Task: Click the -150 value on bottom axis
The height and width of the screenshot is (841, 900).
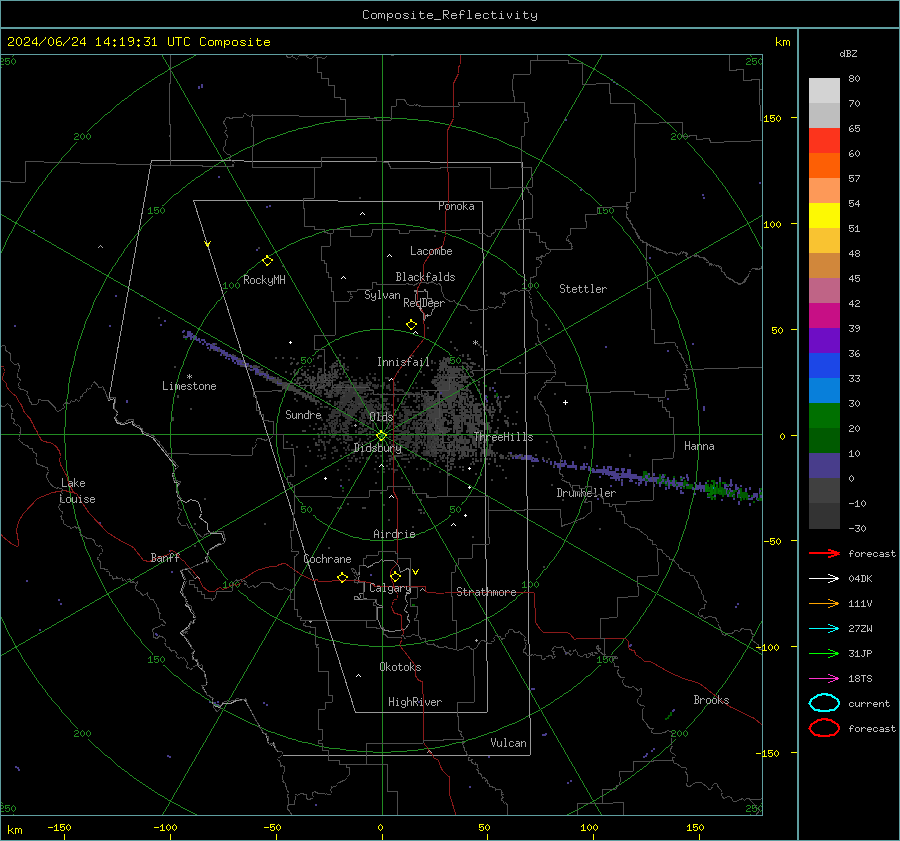Action: point(59,827)
